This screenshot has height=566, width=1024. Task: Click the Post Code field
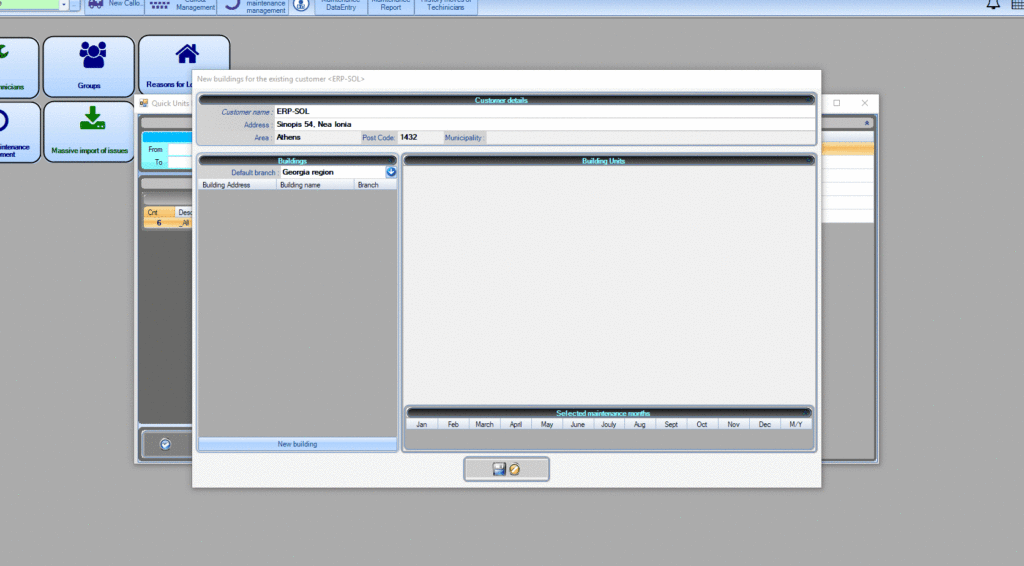point(418,137)
